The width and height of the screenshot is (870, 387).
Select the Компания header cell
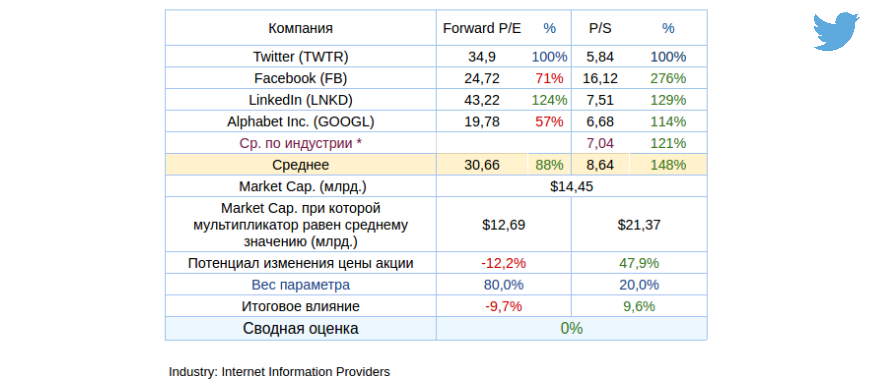(301, 28)
